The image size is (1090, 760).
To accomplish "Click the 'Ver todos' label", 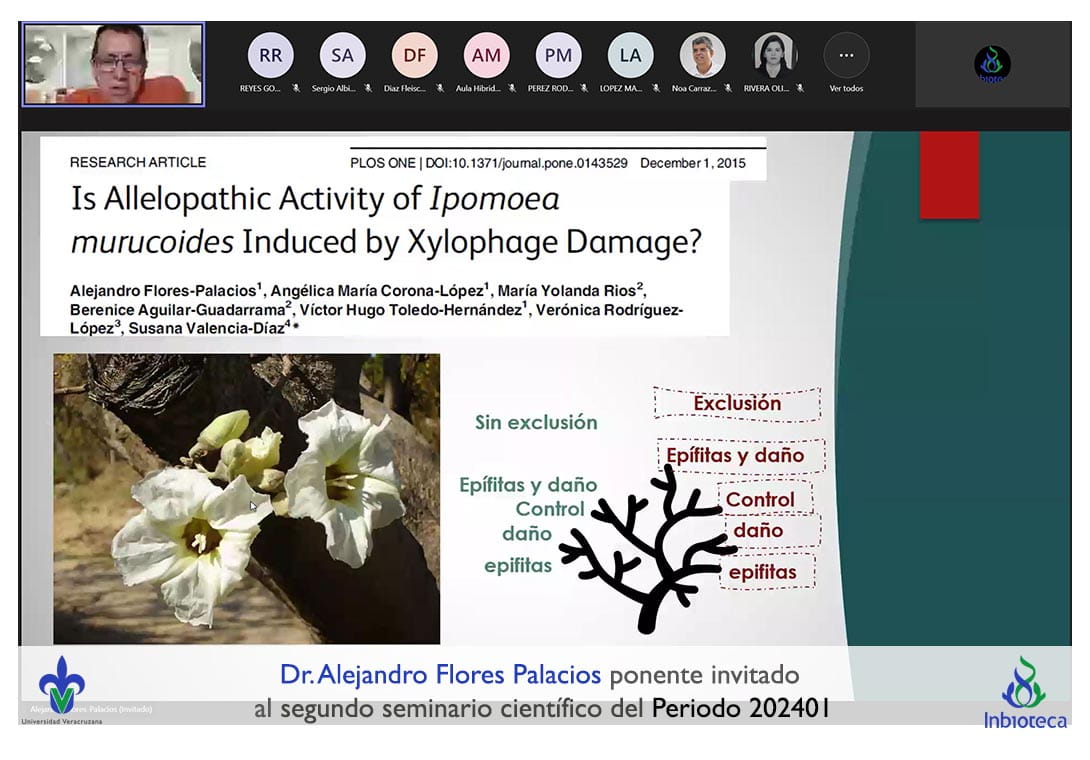I will point(846,88).
